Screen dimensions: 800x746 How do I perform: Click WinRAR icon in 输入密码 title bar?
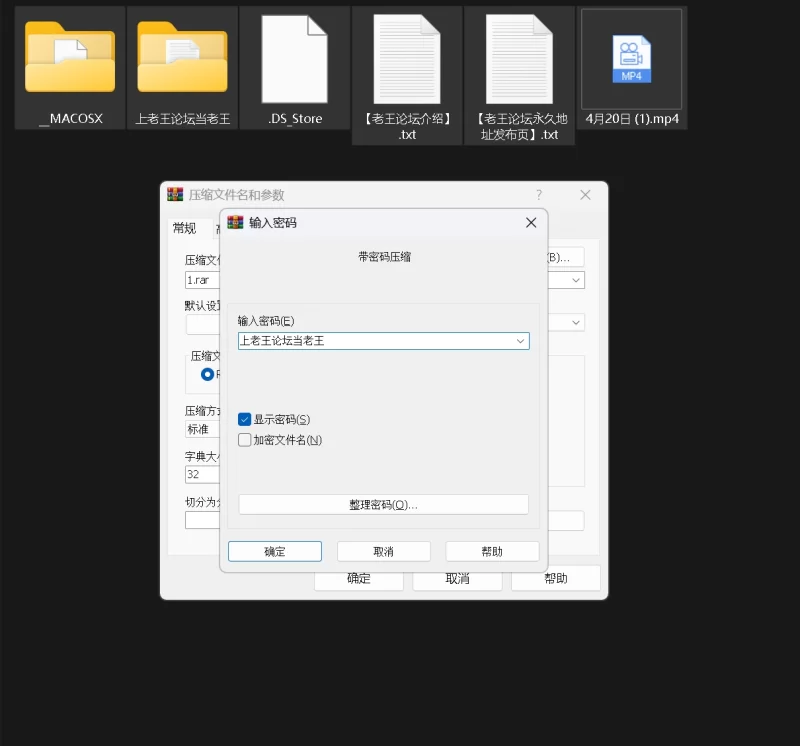click(236, 223)
